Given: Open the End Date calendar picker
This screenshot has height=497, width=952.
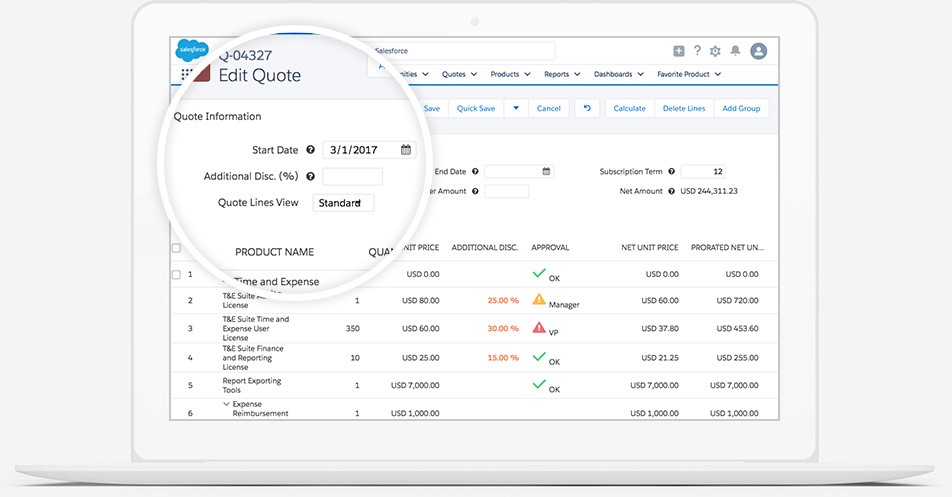Looking at the screenshot, I should (x=546, y=172).
